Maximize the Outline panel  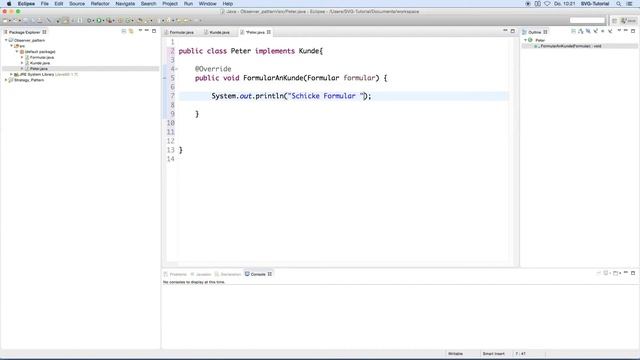pyautogui.click(x=633, y=31)
